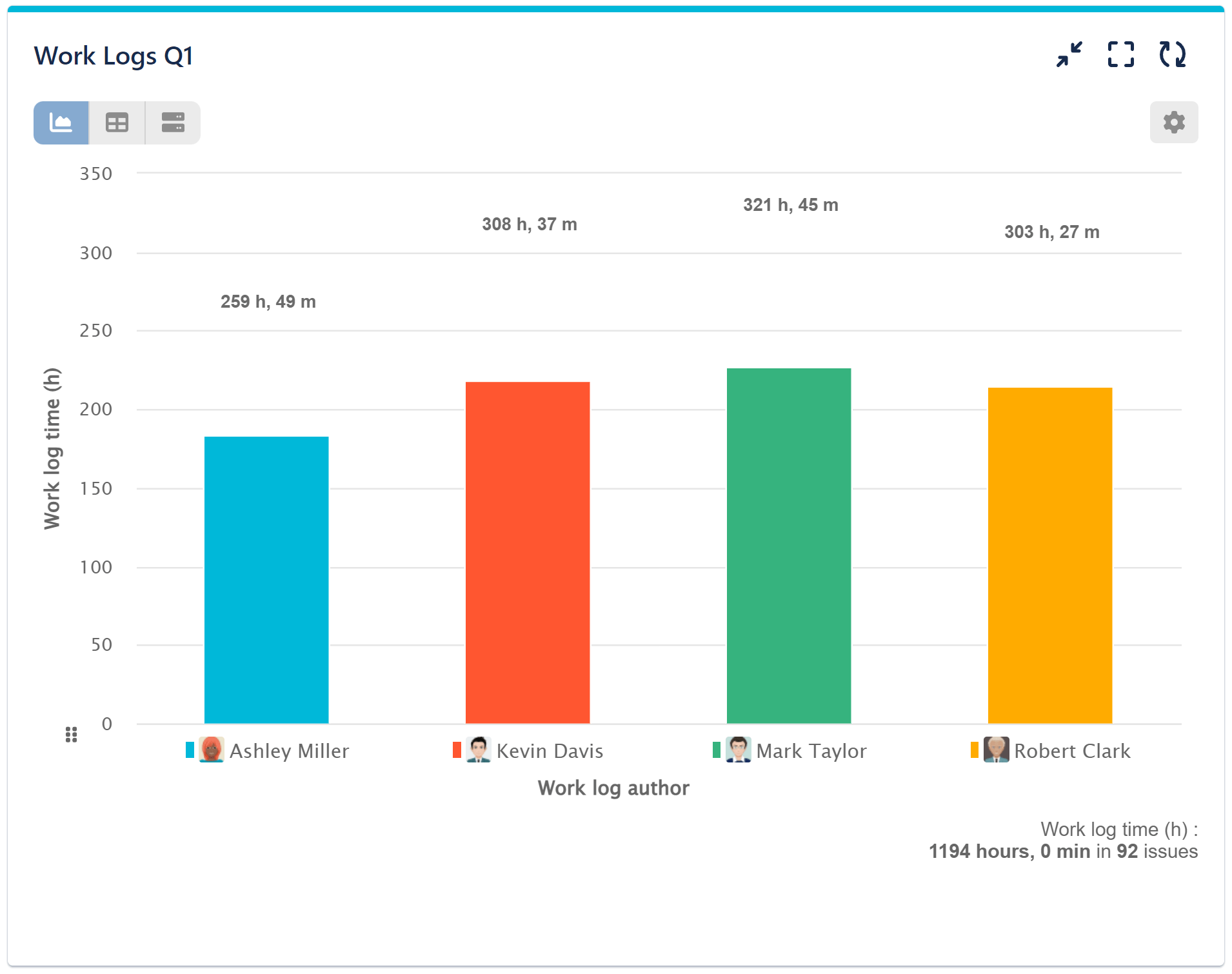The height and width of the screenshot is (974, 1232).
Task: Click the drag handle dots
Action: click(x=70, y=734)
